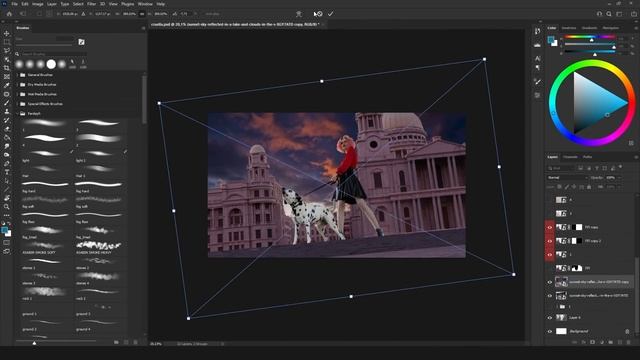The width and height of the screenshot is (640, 360).
Task: Commit transform with the checkmark
Action: click(x=330, y=14)
